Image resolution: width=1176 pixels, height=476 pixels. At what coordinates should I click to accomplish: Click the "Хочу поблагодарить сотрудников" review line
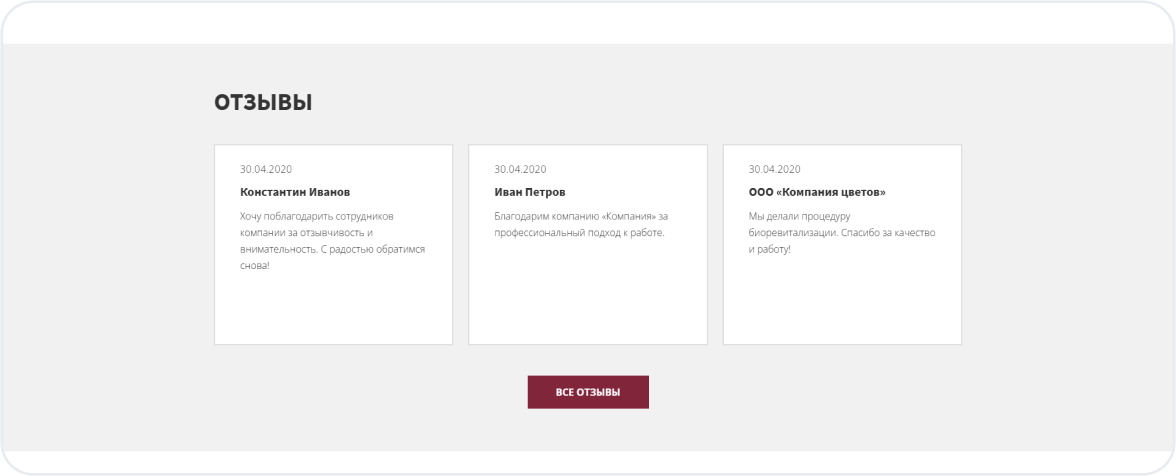point(318,216)
